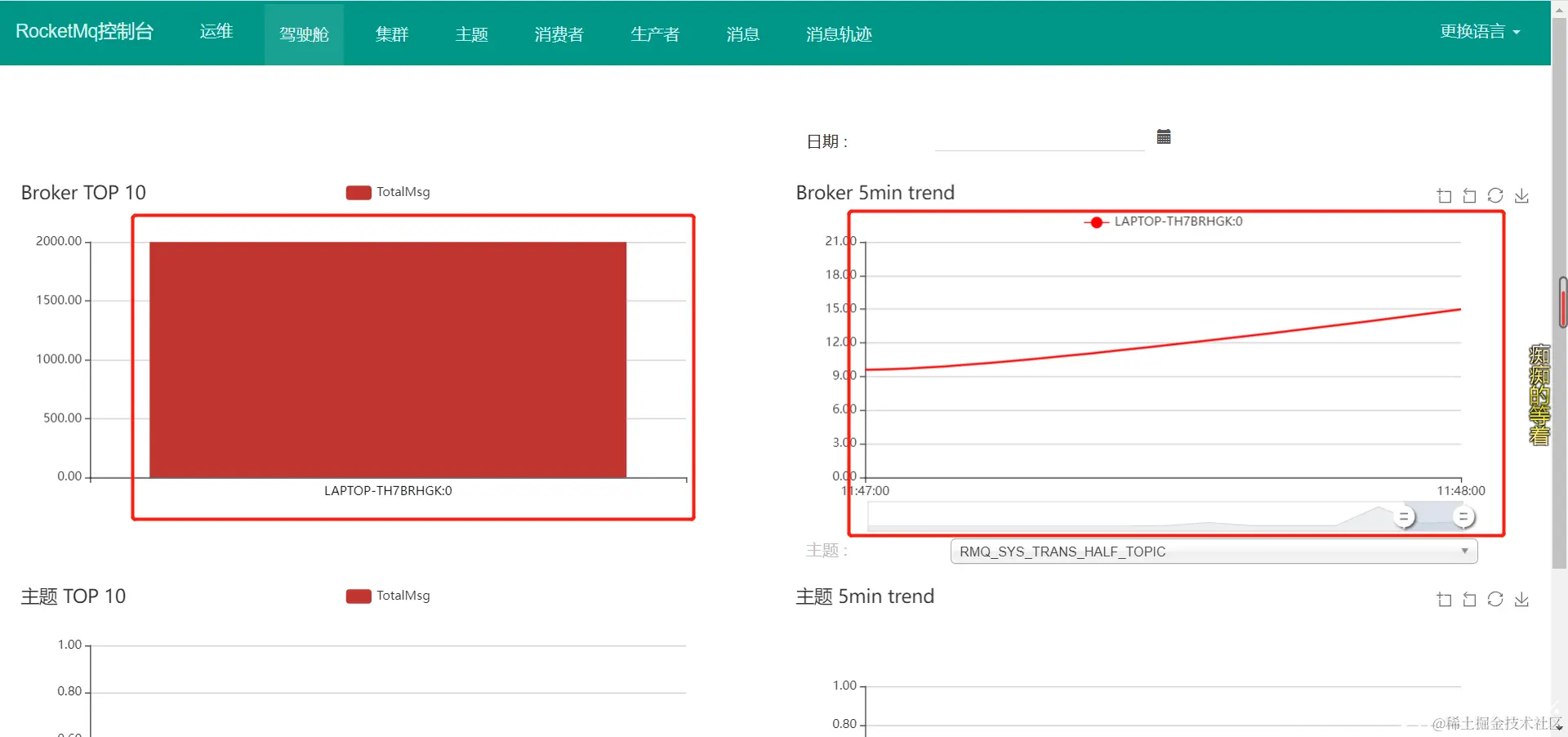Click the RocketMq控制台 brand link
This screenshot has height=737, width=1568.
(x=84, y=32)
